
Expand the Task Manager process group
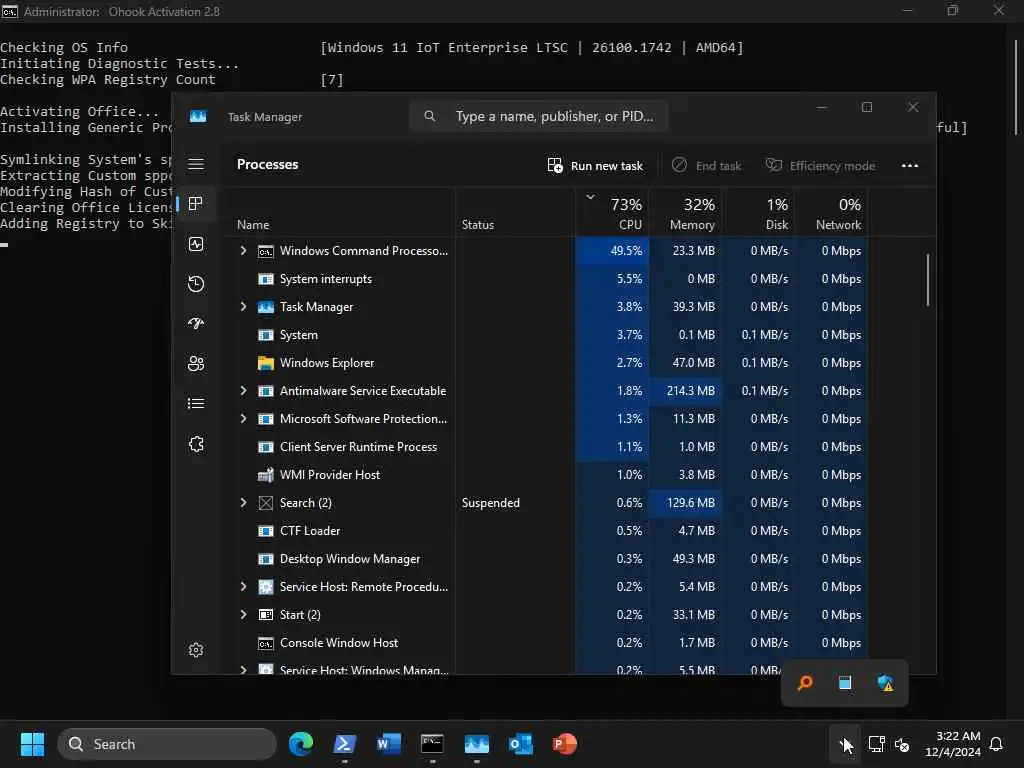tap(244, 306)
